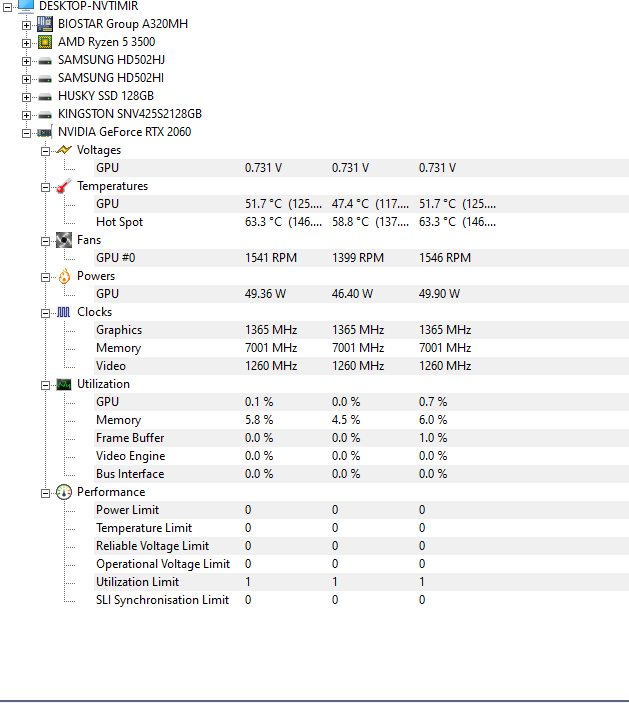Expand the HUSKY SSD 128GB node

tap(26, 97)
